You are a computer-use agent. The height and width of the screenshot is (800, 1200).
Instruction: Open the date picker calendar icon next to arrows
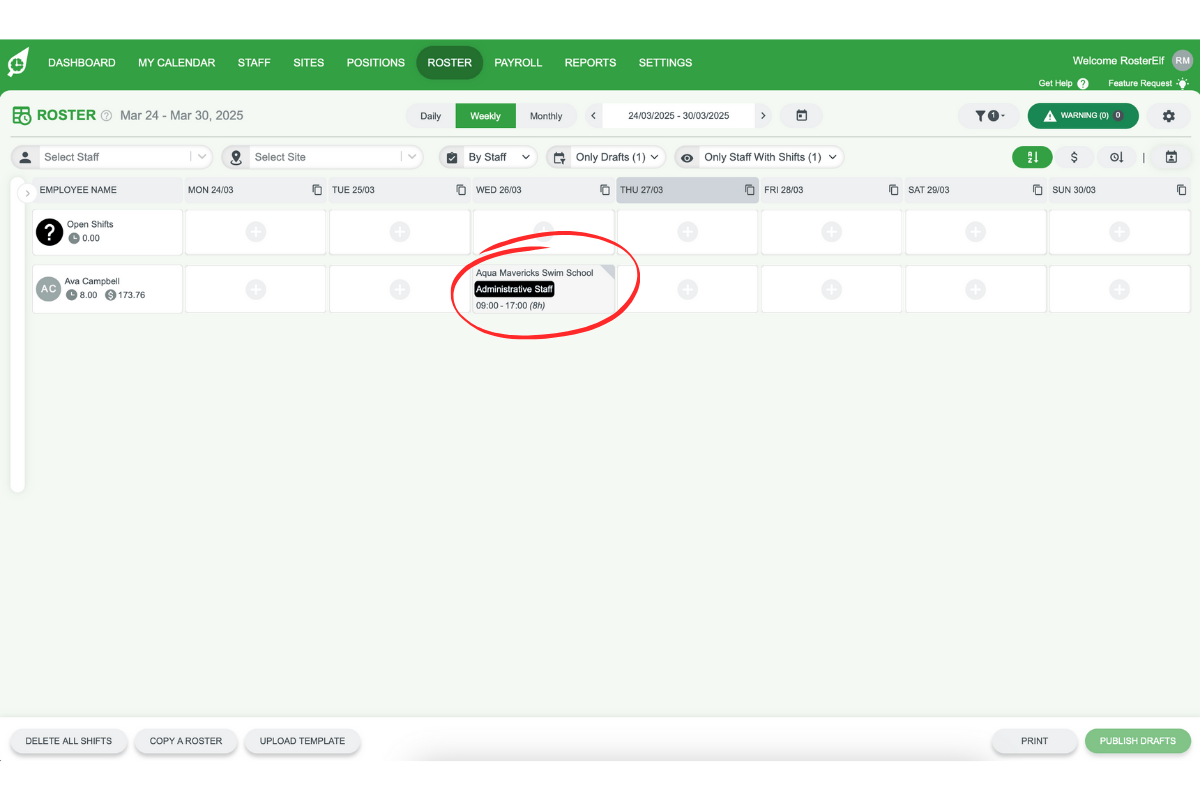click(801, 115)
